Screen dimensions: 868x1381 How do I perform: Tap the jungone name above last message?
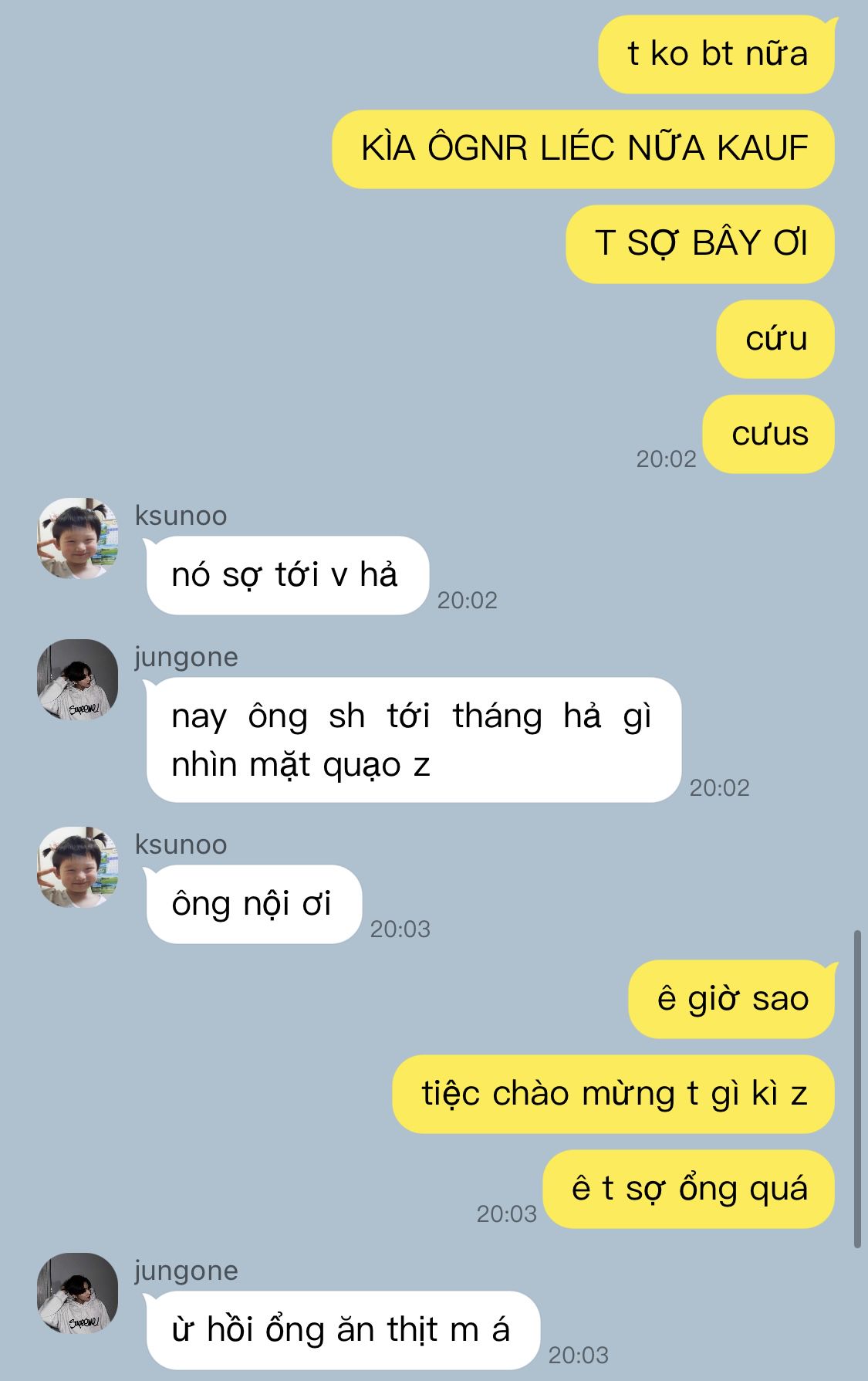[x=187, y=1271]
